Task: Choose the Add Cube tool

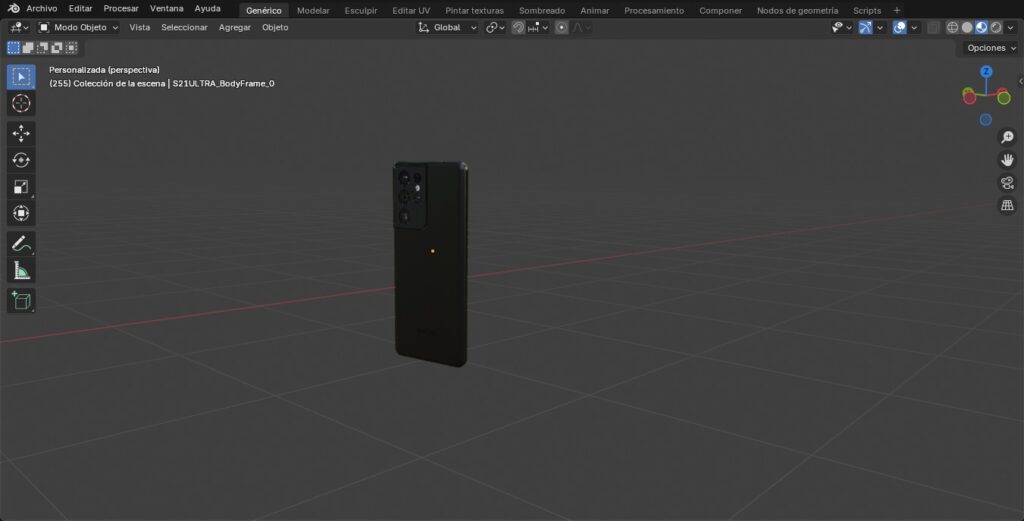Action: [x=21, y=300]
